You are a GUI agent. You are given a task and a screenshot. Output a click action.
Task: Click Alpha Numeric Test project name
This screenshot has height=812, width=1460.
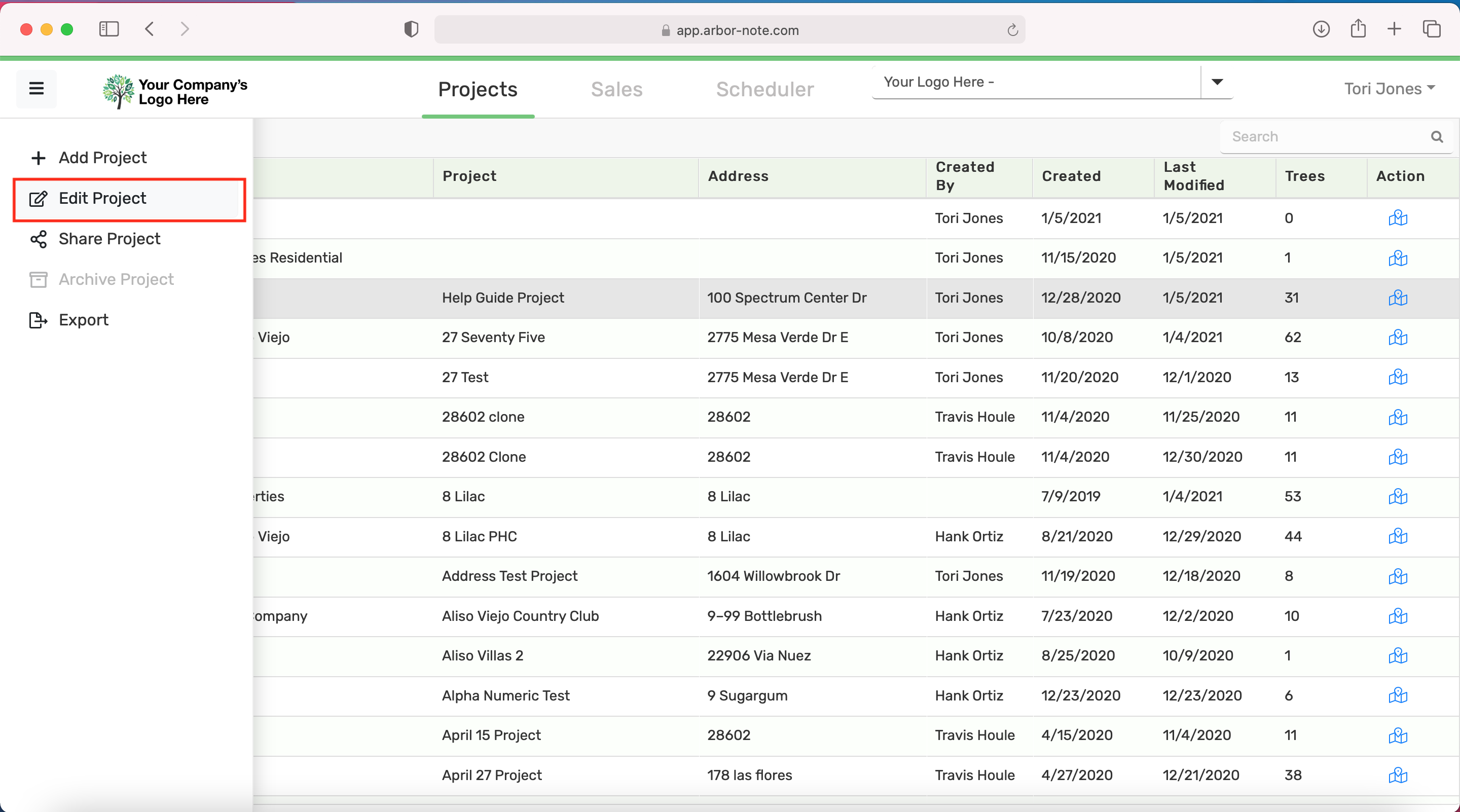(505, 695)
